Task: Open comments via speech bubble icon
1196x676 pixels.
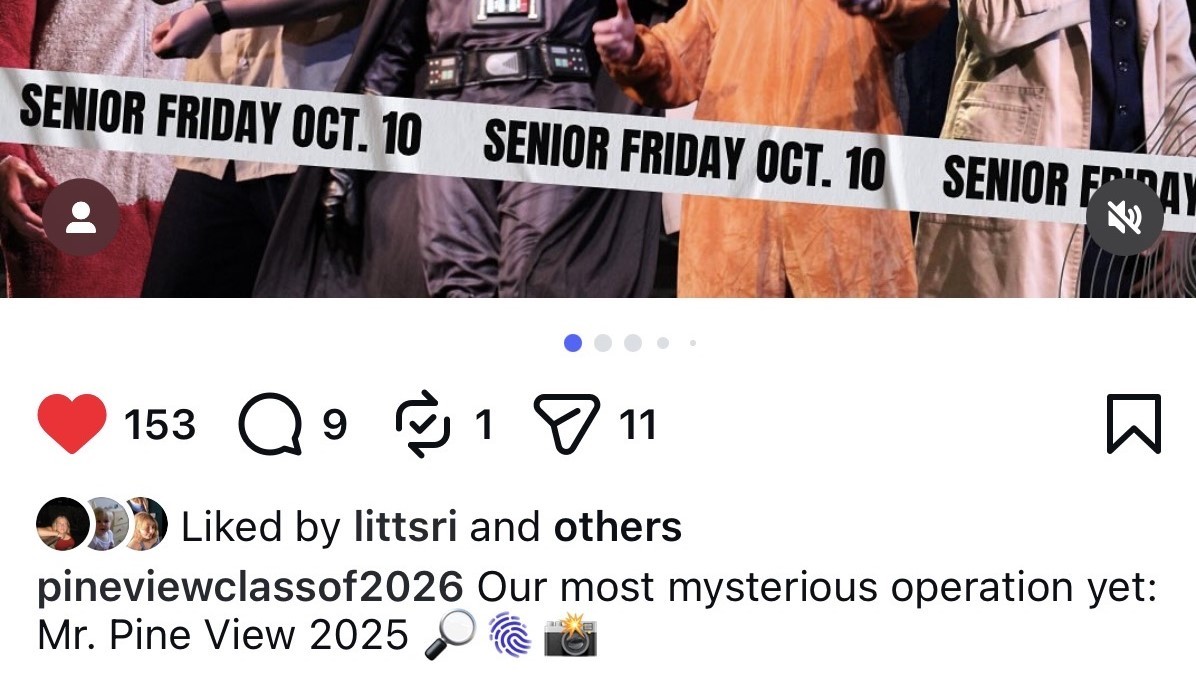Action: pos(270,423)
